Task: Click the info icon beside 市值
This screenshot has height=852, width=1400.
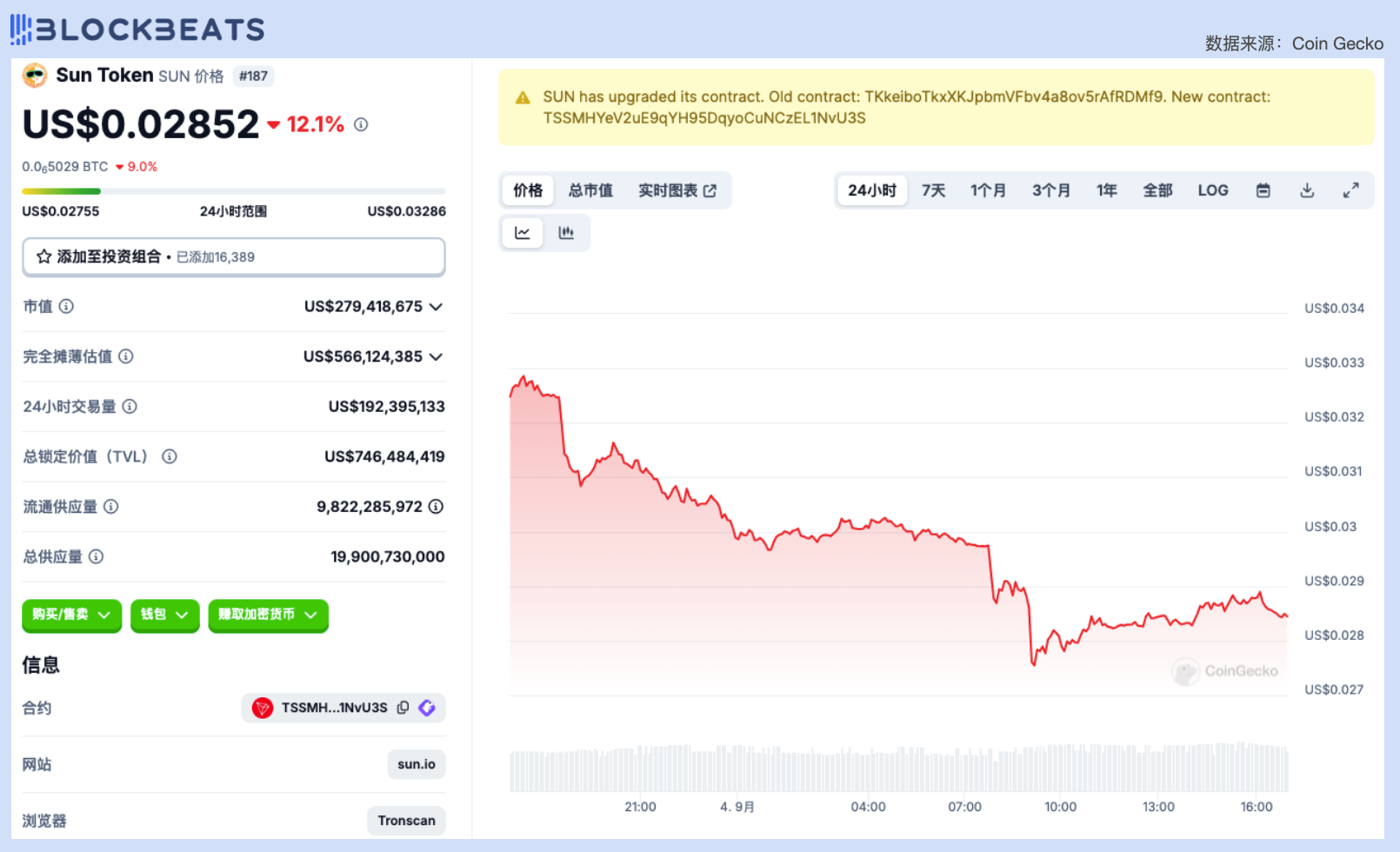Action: point(66,306)
